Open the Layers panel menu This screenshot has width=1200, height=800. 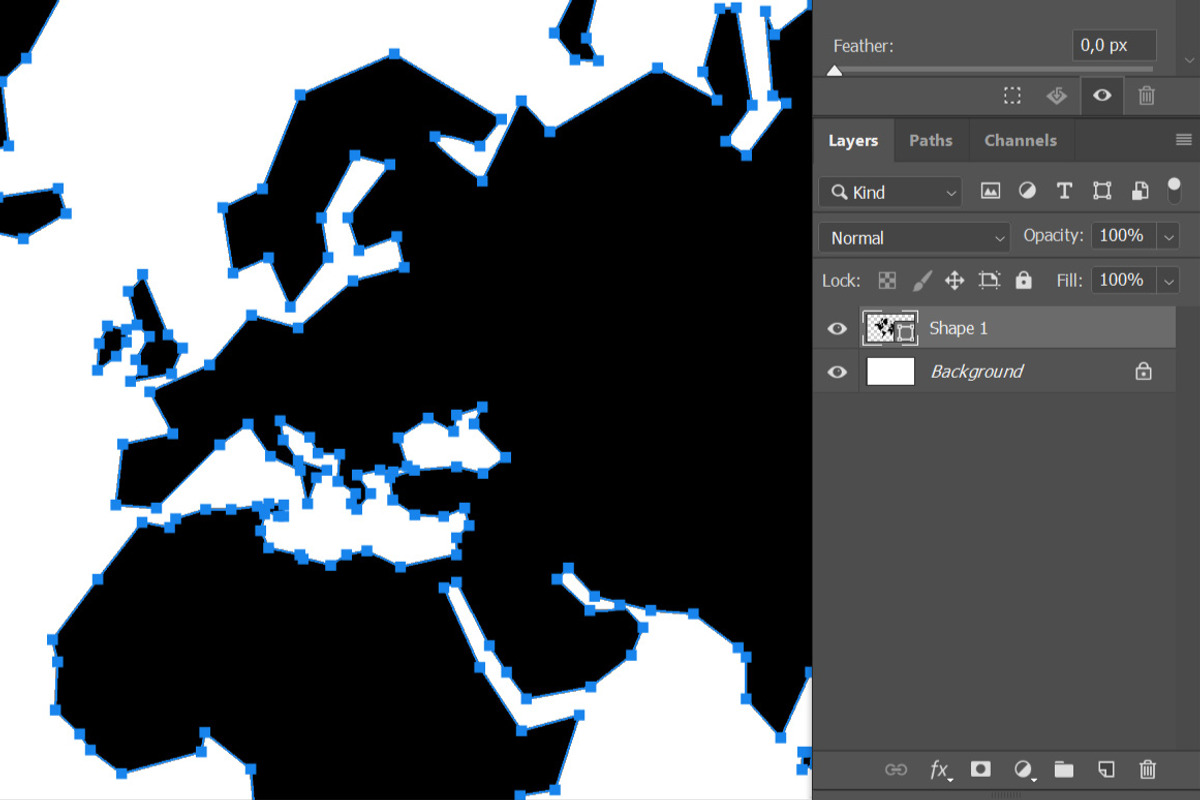tap(1184, 140)
